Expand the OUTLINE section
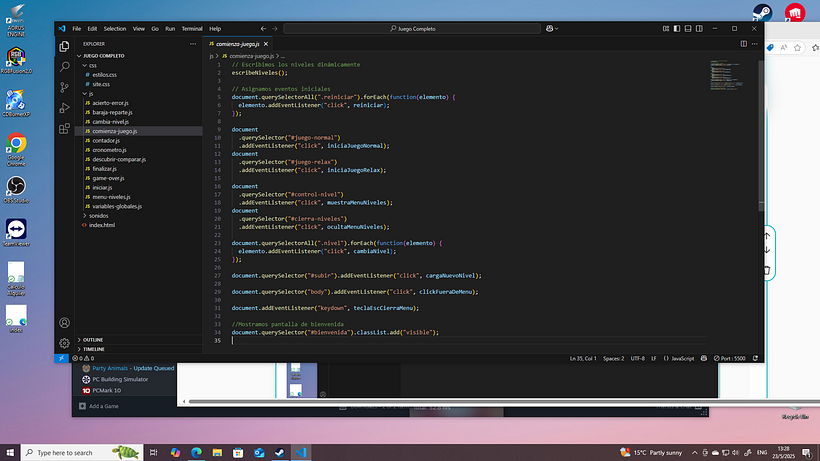Image resolution: width=820 pixels, height=461 pixels. click(93, 340)
